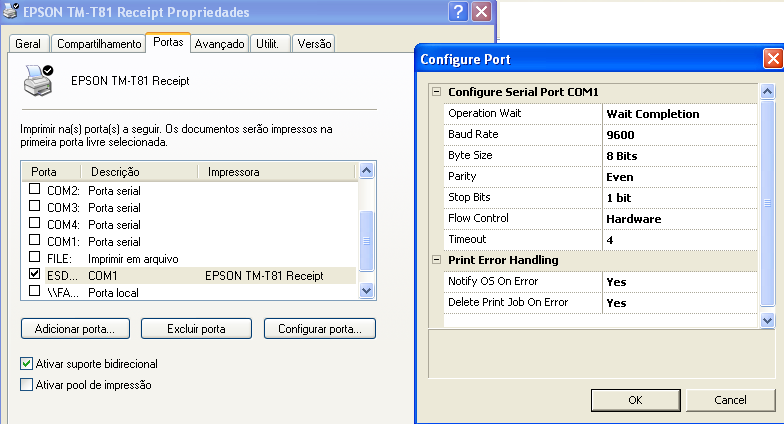Image resolution: width=784 pixels, height=424 pixels.
Task: Check the COM3 port checkbox
Action: (34, 206)
